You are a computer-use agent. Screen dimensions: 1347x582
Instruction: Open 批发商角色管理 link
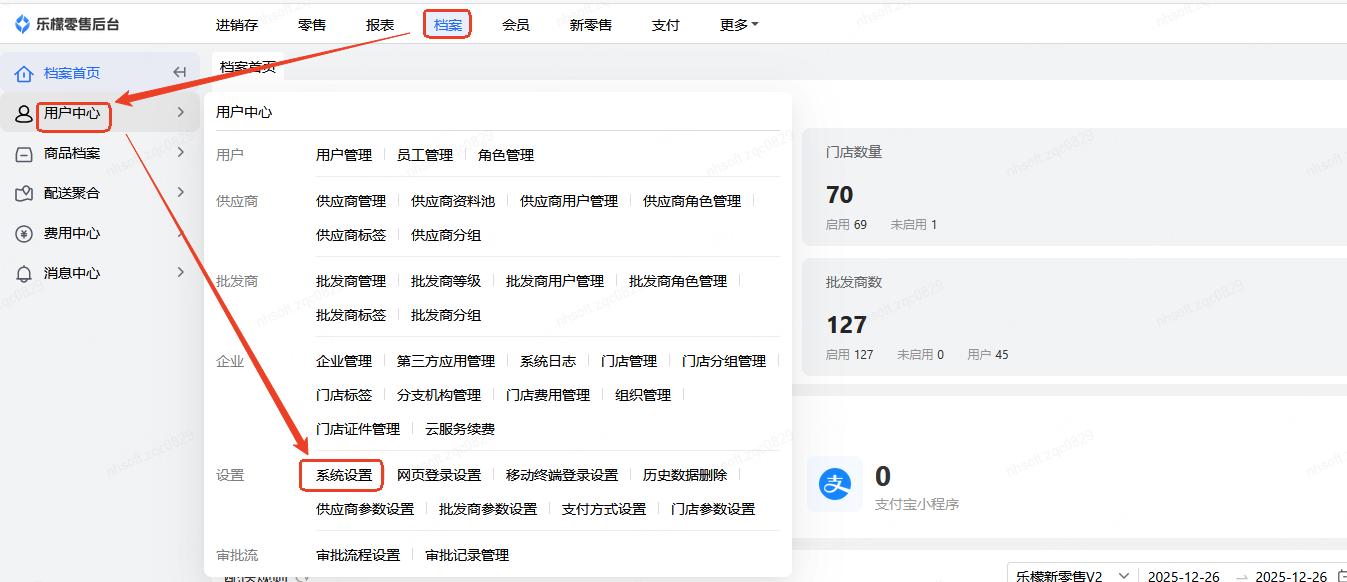(x=678, y=281)
